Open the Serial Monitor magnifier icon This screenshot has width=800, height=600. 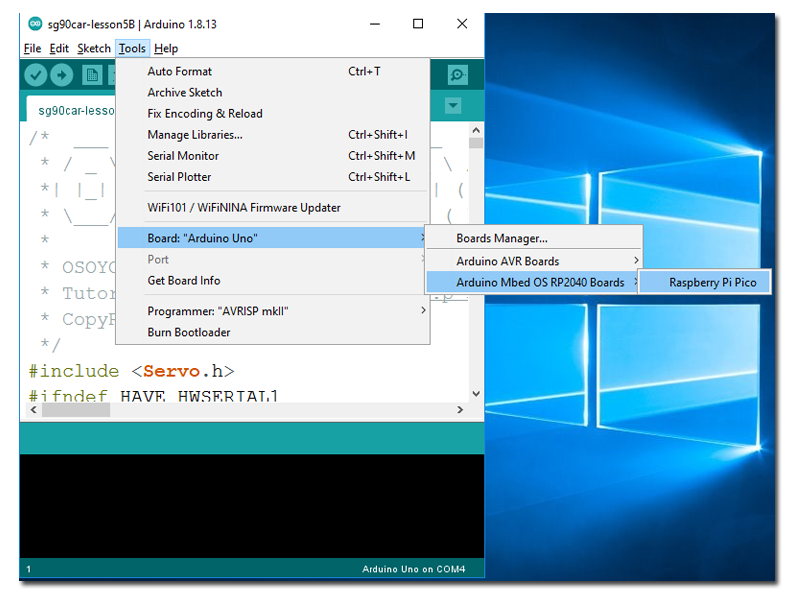click(458, 76)
